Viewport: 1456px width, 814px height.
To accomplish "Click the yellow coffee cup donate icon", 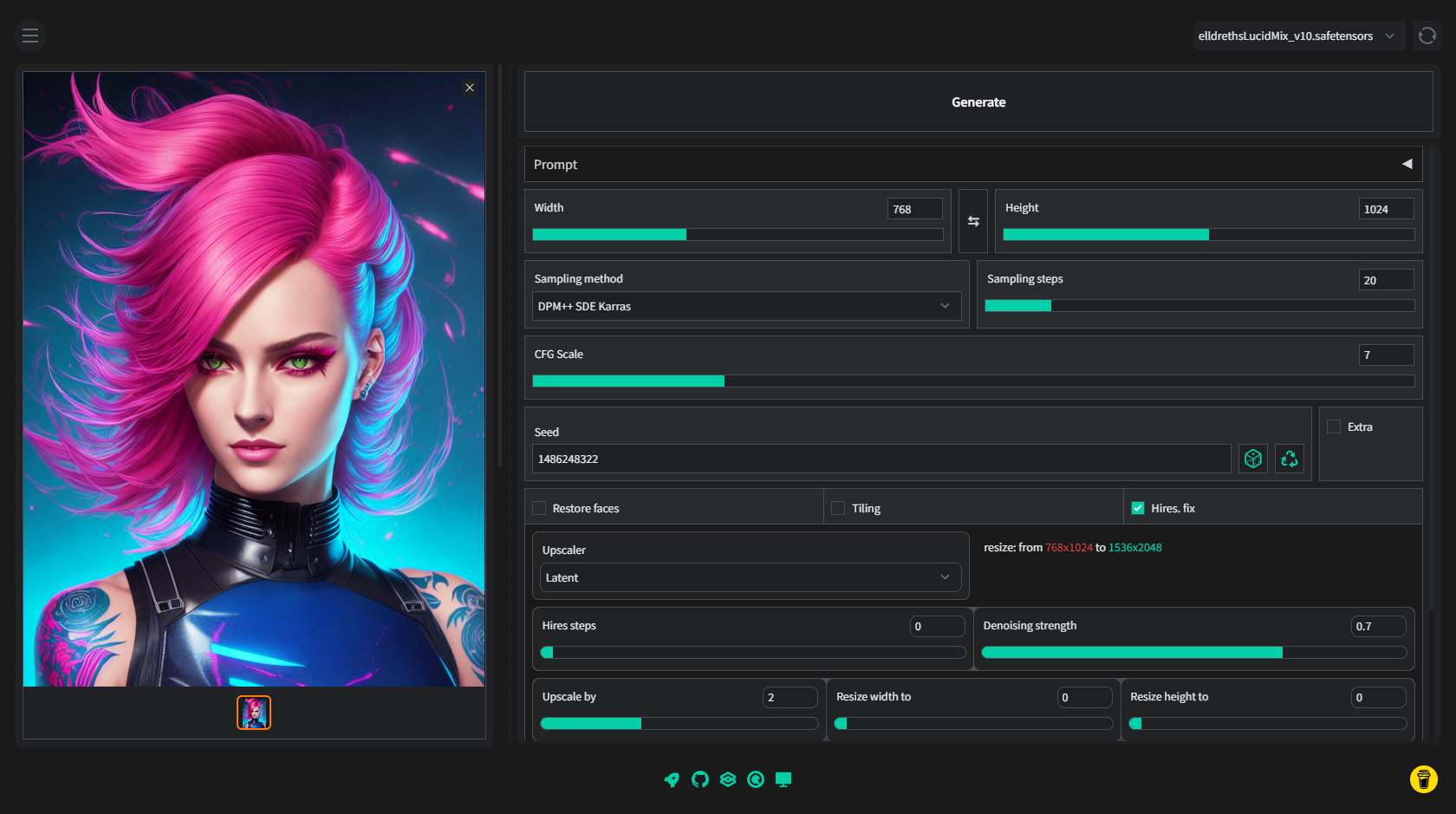I will click(x=1423, y=779).
